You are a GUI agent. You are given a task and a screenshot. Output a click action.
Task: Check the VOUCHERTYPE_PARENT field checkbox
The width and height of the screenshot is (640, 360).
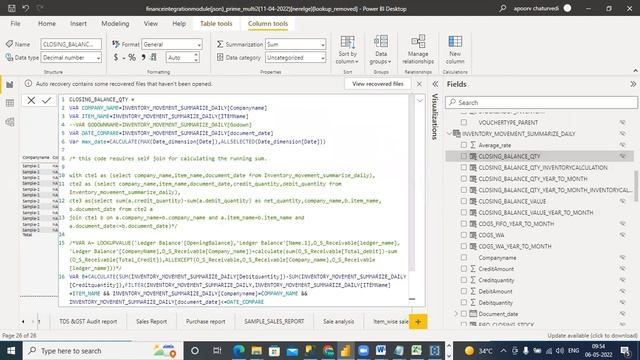tap(464, 122)
